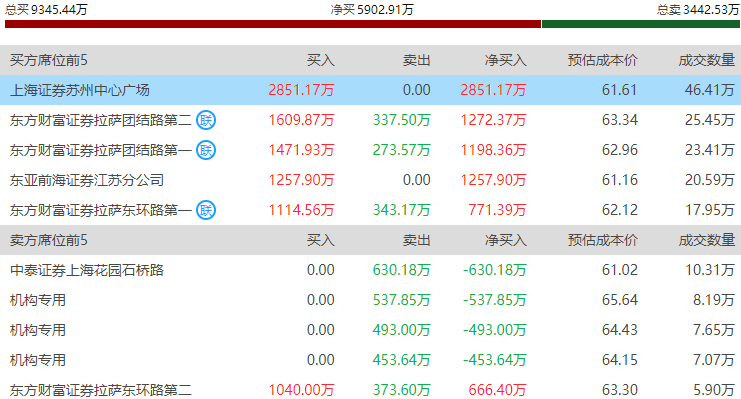This screenshot has width=741, height=399.
Task: Select the 上海证券苏州中心广场 seat row
Action: [370, 90]
